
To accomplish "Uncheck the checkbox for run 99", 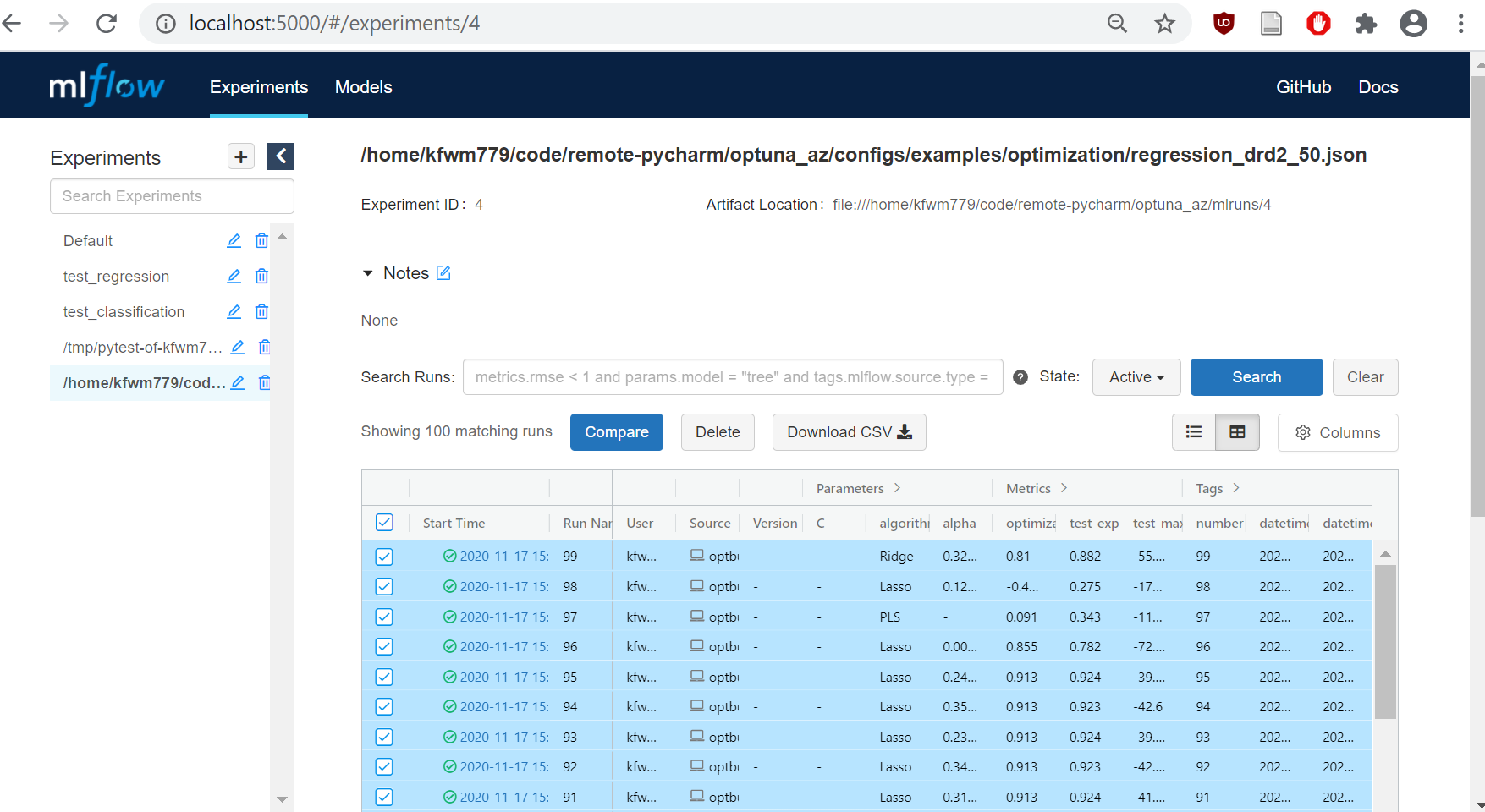I will [384, 557].
